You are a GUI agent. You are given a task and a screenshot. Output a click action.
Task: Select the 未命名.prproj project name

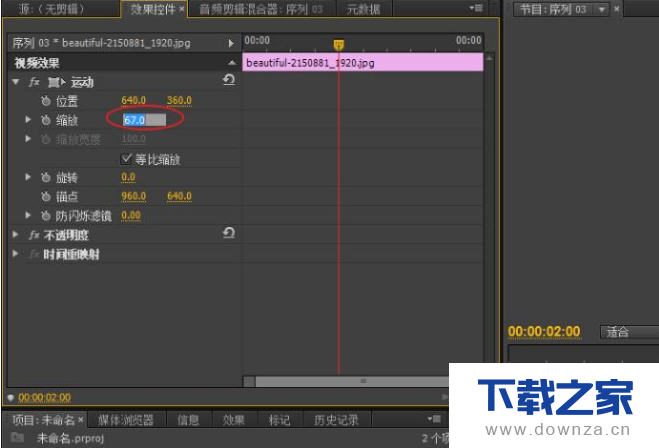[70, 438]
